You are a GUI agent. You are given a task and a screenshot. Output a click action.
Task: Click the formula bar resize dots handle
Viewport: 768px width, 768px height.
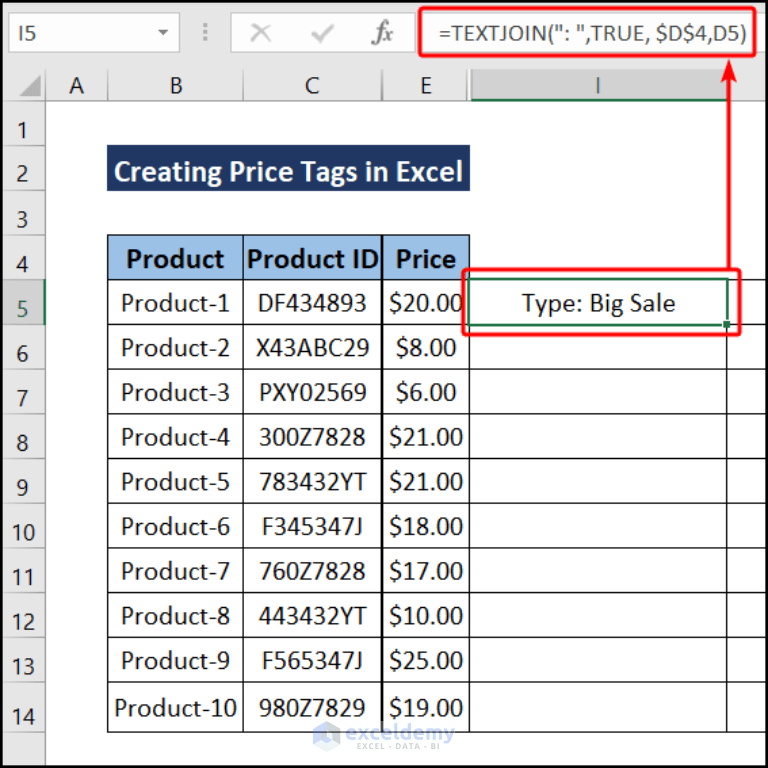[x=205, y=32]
